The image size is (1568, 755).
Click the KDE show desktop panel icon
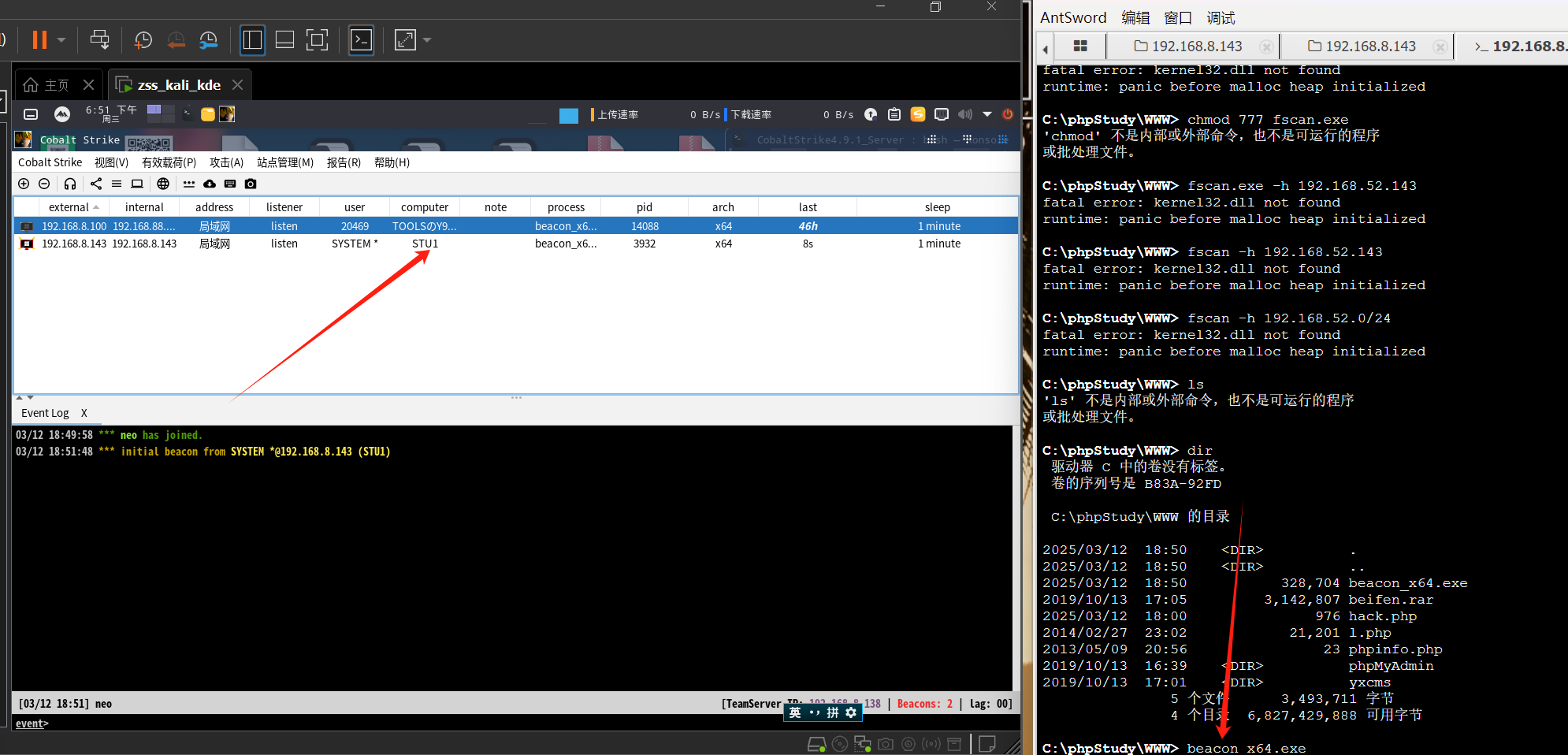[x=31, y=114]
